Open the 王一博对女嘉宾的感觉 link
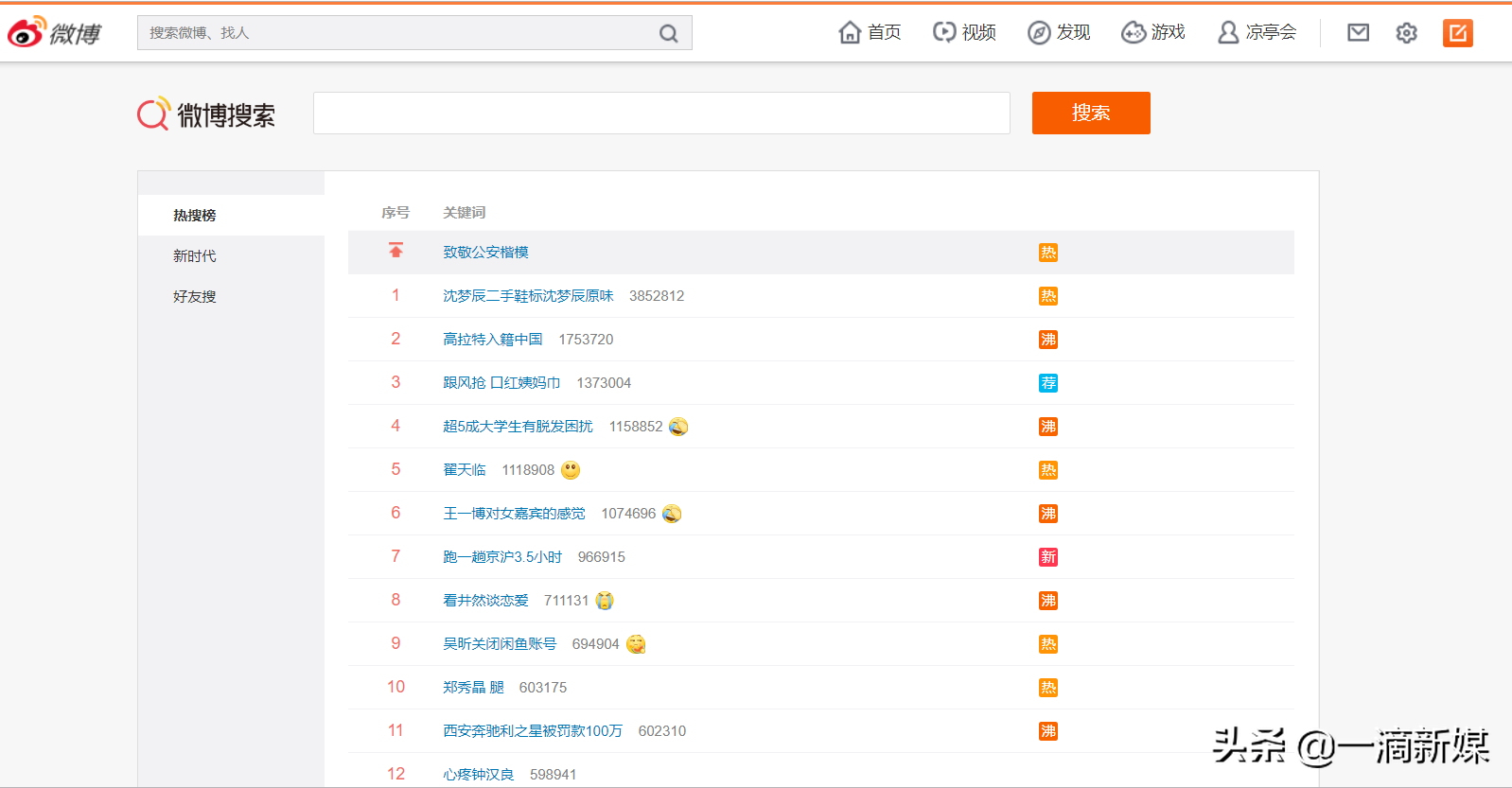This screenshot has width=1512, height=788. (514, 514)
